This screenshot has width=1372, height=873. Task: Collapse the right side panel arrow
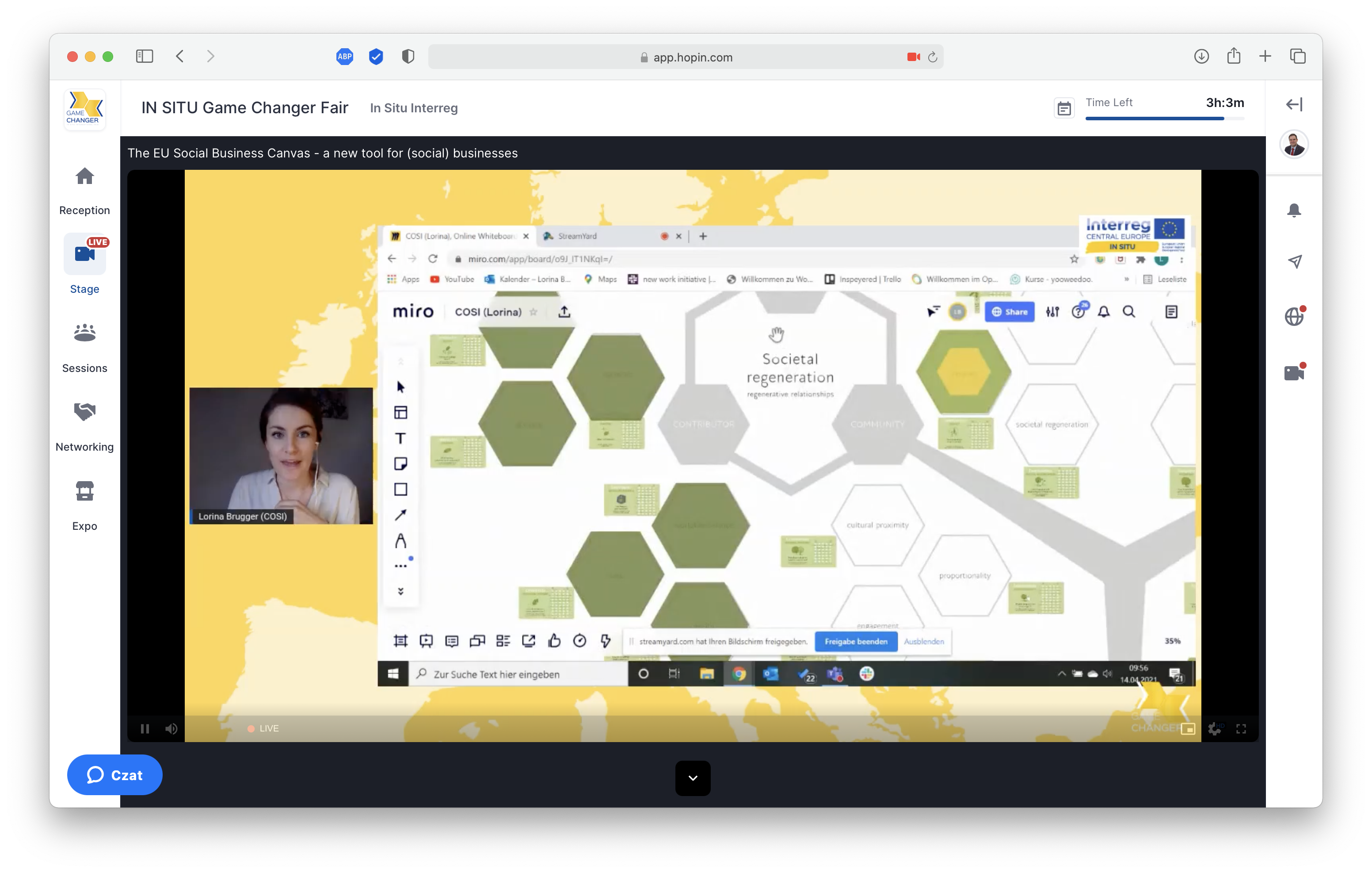coord(1294,104)
